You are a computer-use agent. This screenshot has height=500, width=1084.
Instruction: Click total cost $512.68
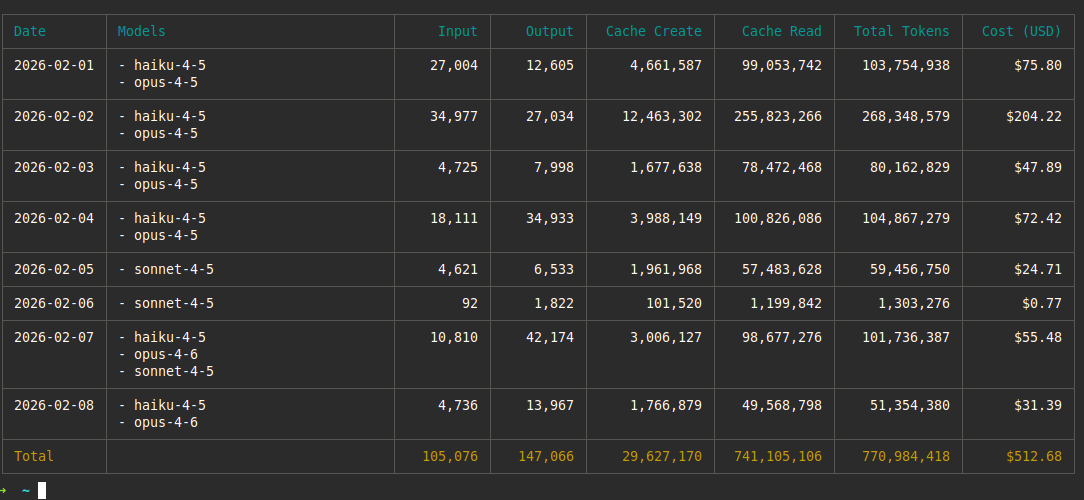point(1034,456)
